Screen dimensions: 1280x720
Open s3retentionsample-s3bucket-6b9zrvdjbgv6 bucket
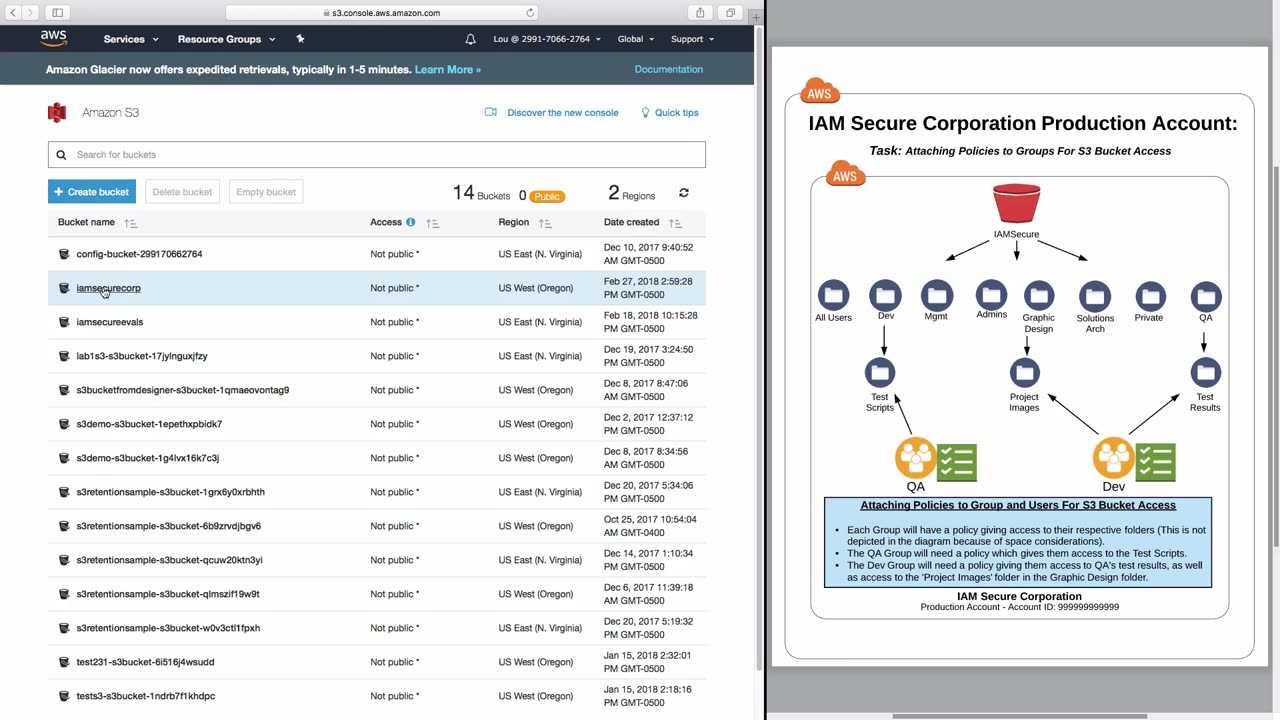pyautogui.click(x=169, y=526)
